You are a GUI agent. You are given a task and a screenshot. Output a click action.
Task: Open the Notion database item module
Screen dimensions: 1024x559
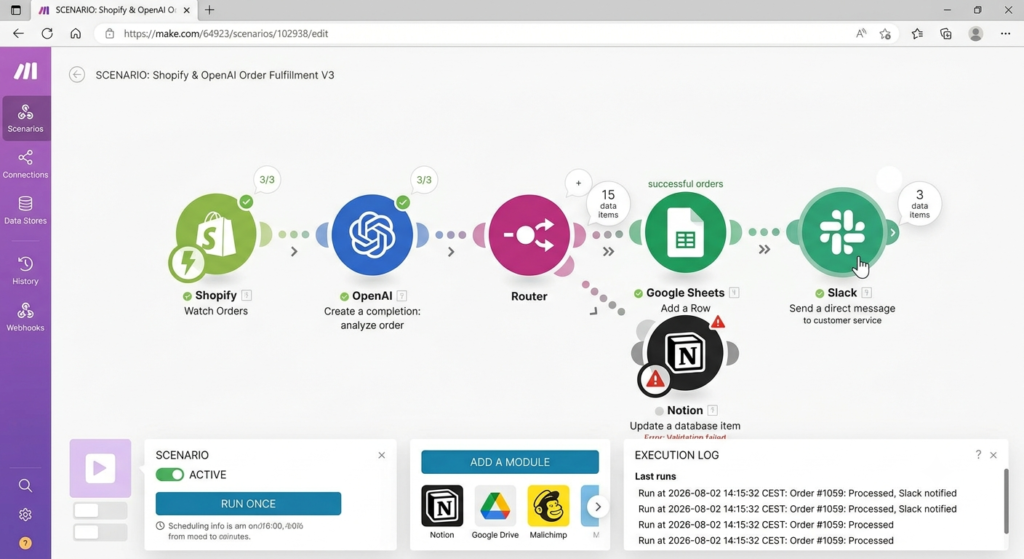685,353
